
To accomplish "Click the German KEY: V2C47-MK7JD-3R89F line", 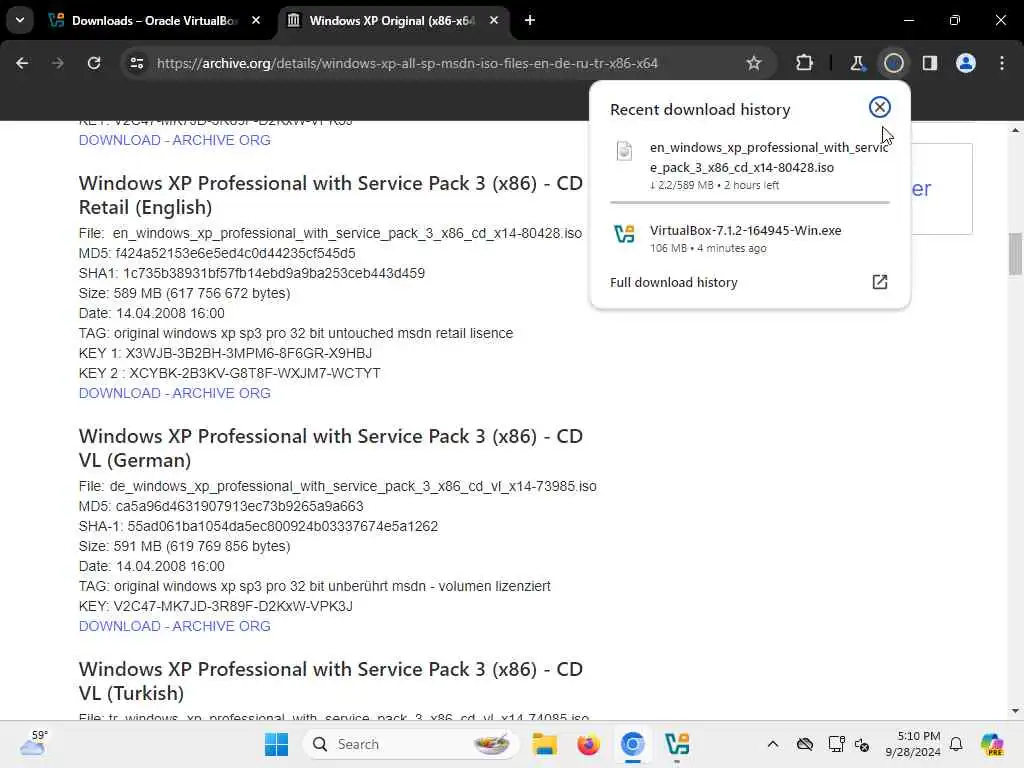I will tap(216, 606).
